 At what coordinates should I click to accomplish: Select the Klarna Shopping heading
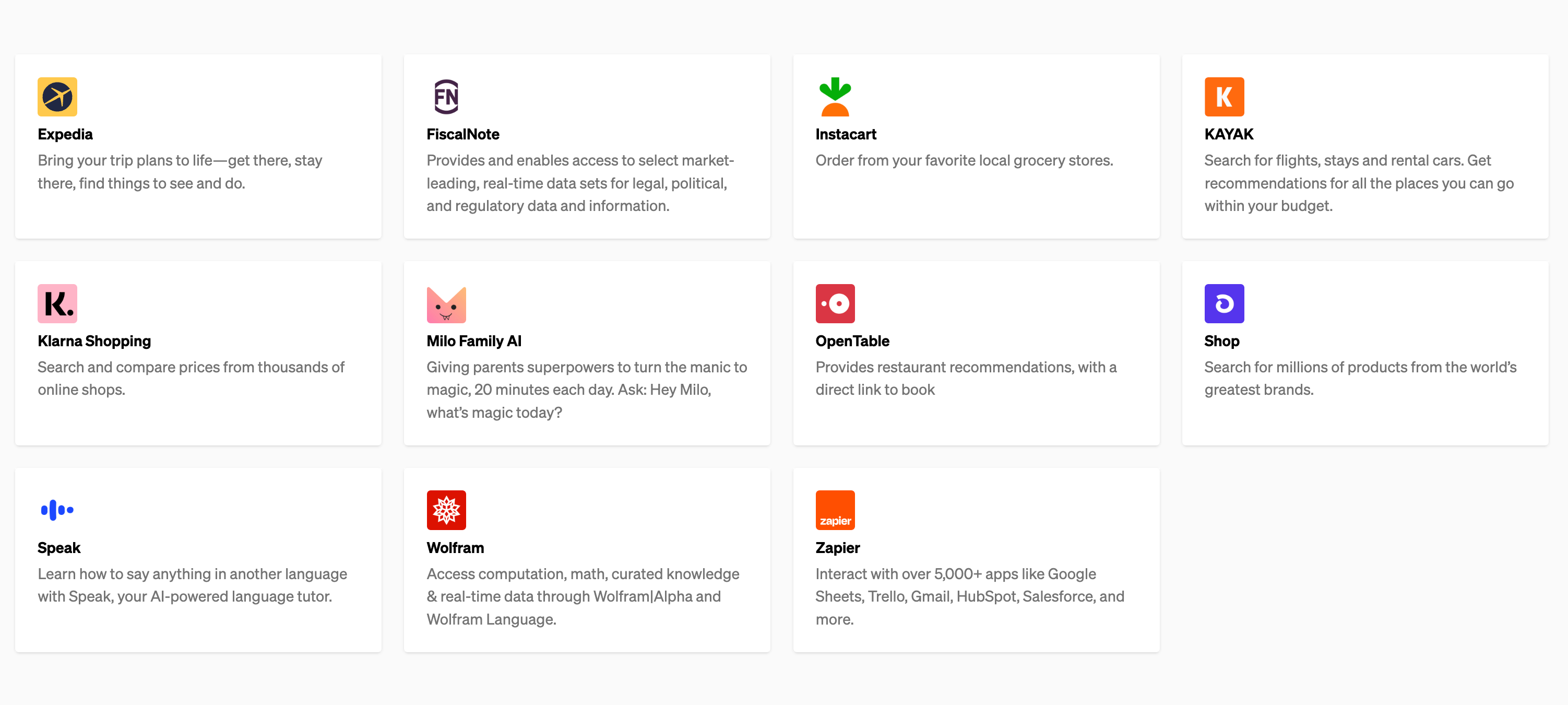click(94, 341)
